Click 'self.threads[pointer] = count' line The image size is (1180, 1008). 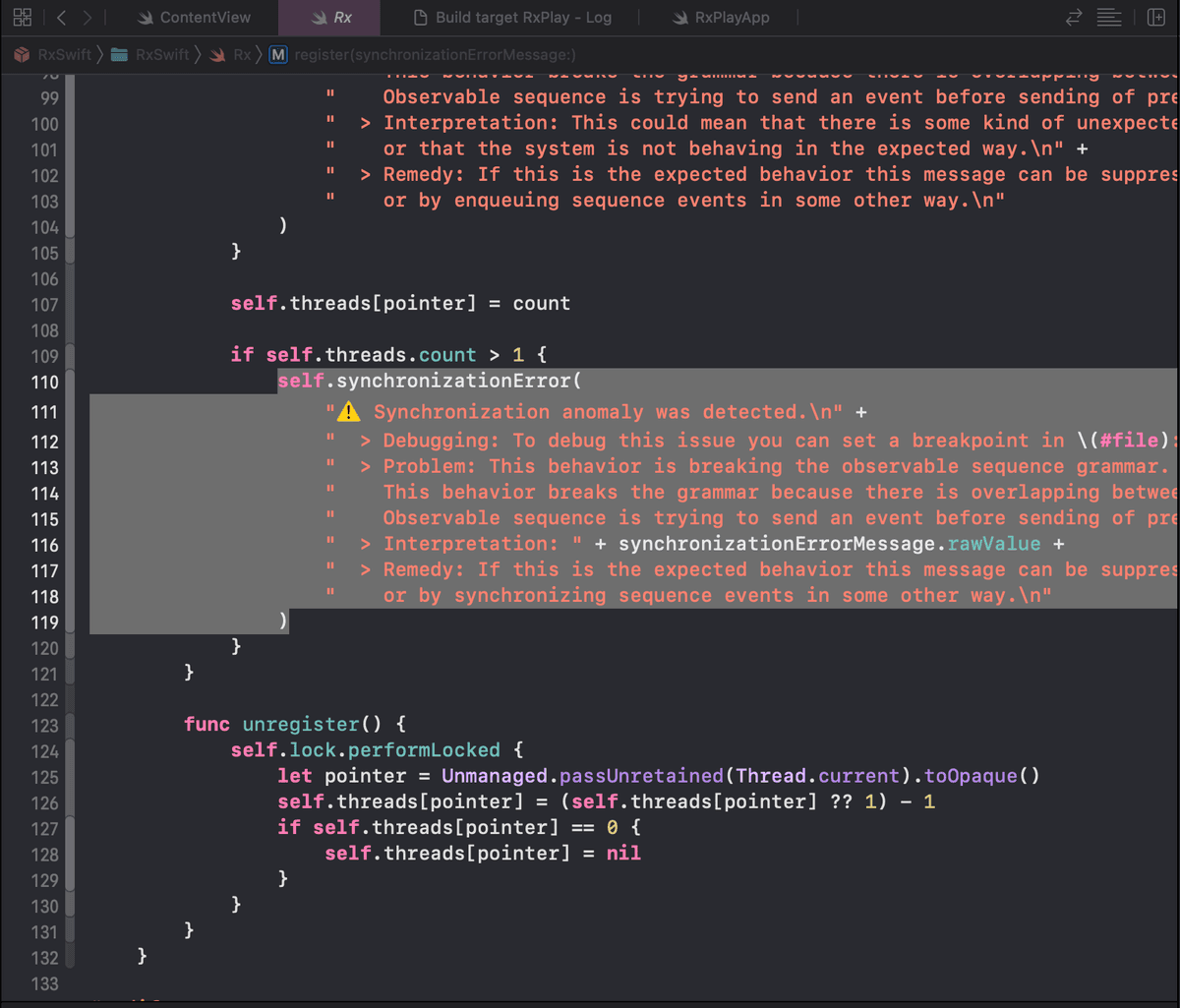coord(400,304)
